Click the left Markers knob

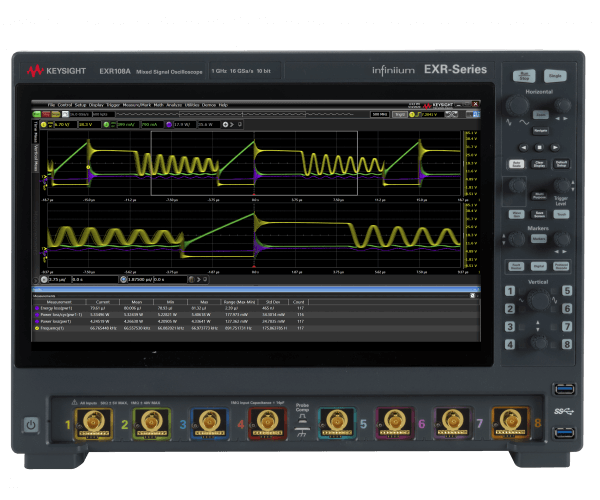coord(516,239)
